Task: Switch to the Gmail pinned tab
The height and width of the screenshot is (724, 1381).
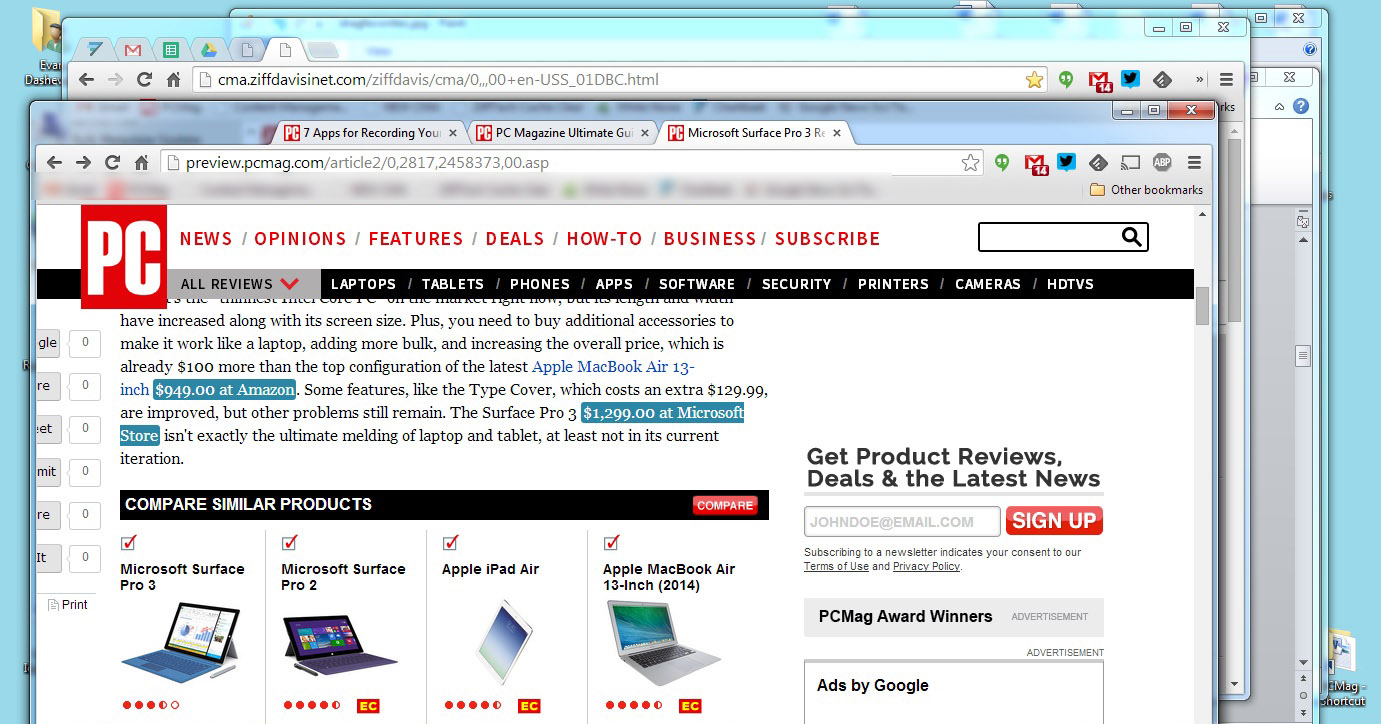Action: tap(132, 49)
